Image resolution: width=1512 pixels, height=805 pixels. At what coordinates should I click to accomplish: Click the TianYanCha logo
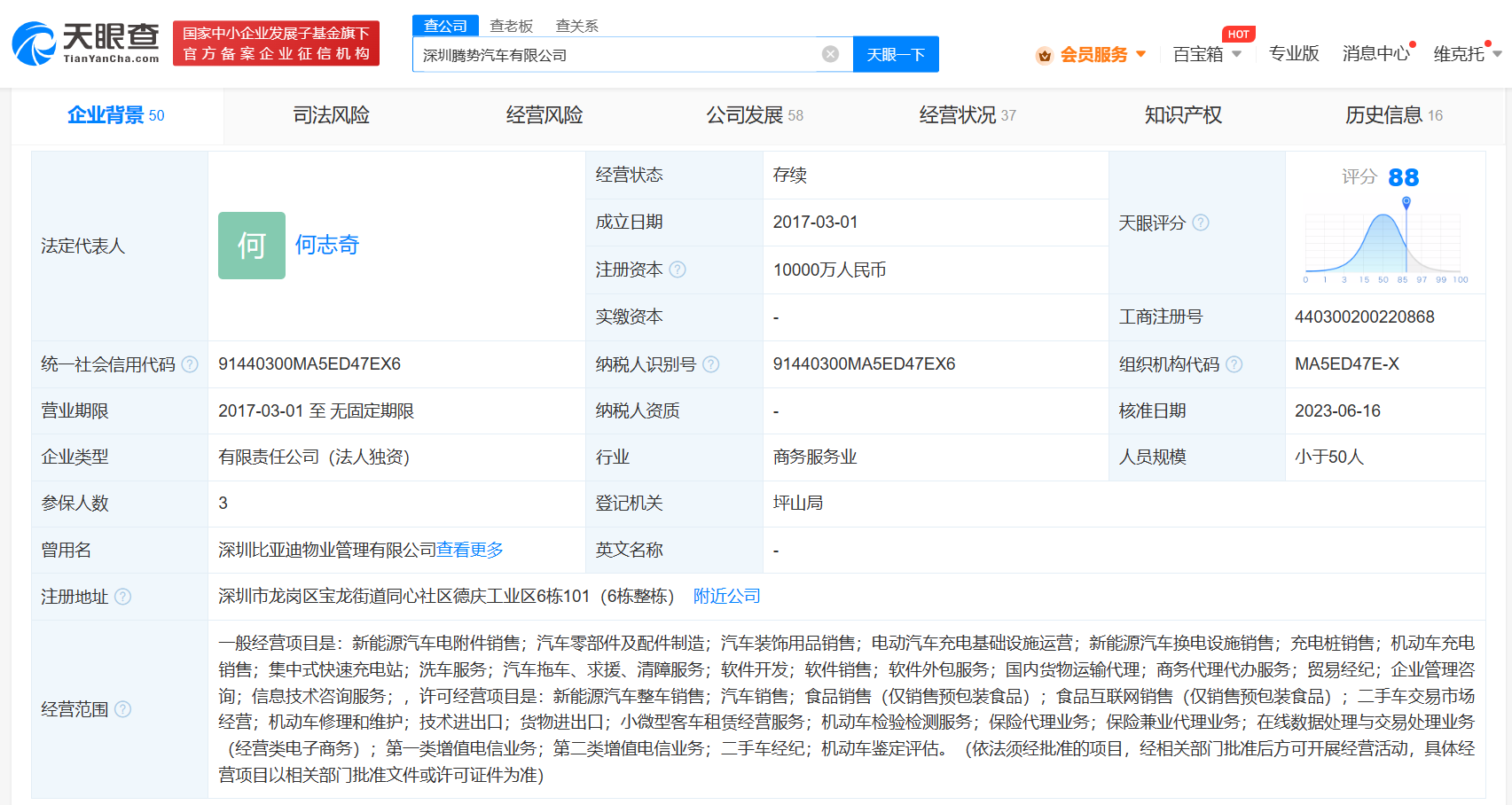tap(85, 43)
